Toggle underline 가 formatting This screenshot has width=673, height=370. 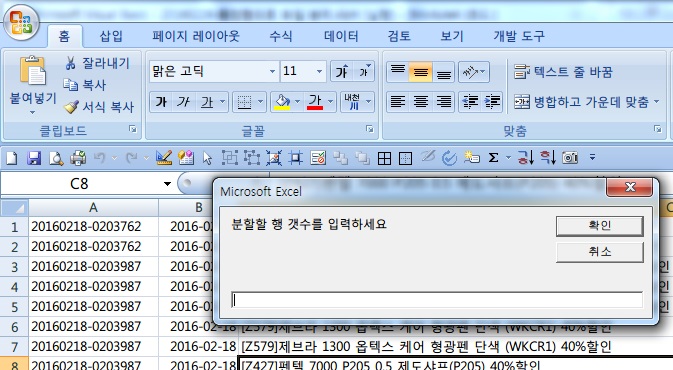[207, 102]
